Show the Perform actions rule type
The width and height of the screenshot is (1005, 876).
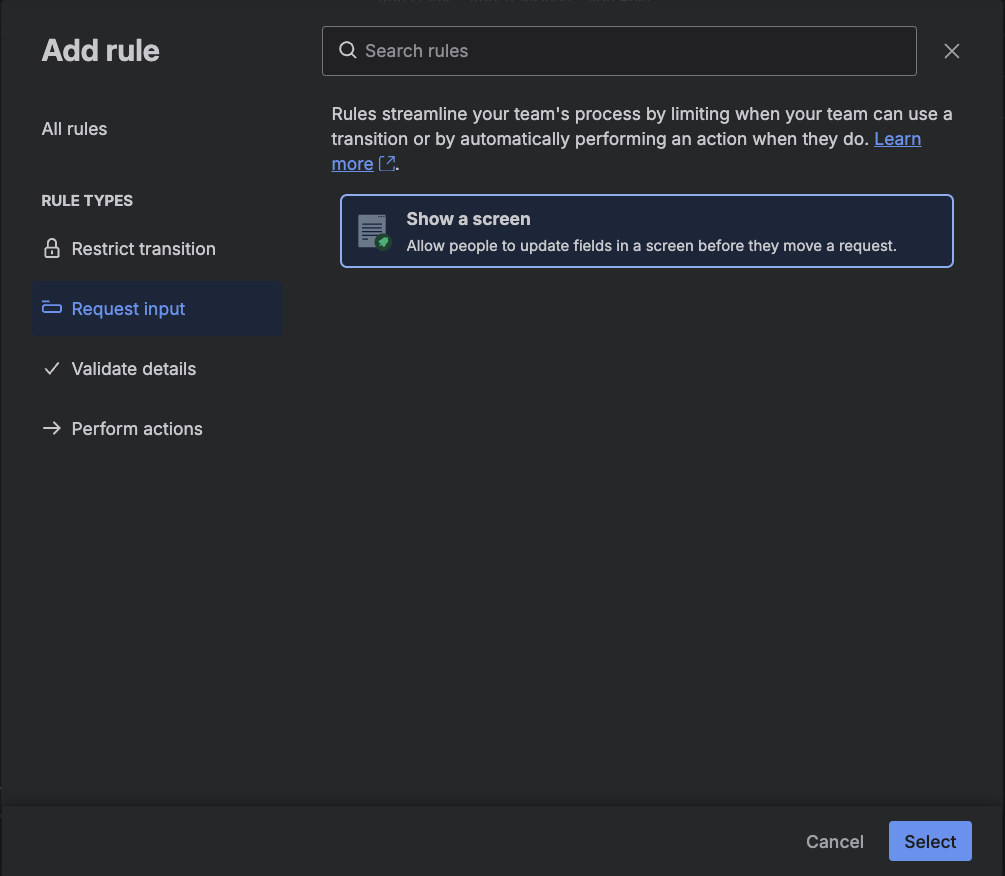click(137, 429)
